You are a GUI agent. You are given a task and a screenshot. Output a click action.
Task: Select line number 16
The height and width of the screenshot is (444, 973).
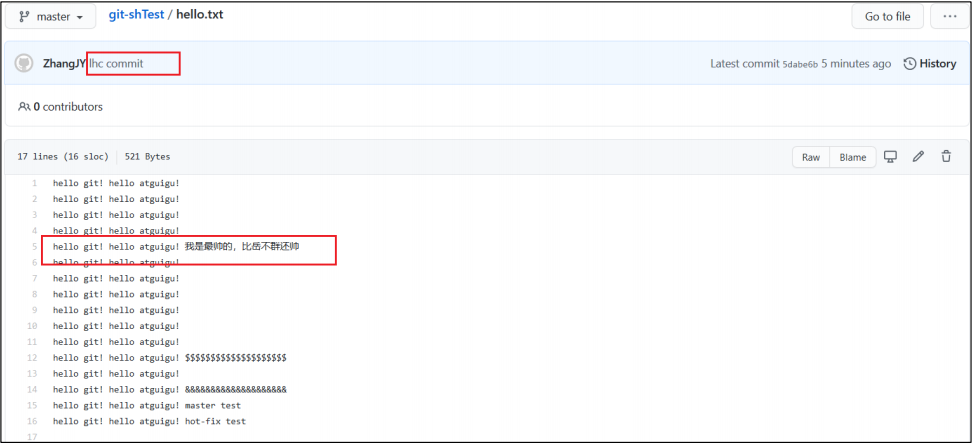click(x=32, y=422)
